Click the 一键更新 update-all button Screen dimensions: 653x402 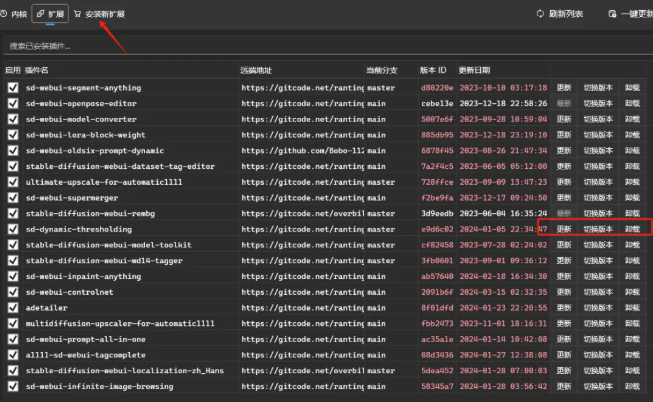point(631,14)
